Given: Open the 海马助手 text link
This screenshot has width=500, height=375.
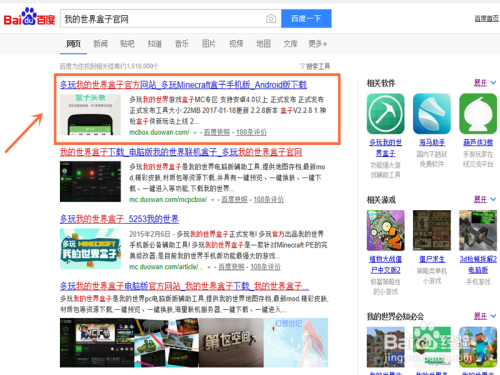Looking at the screenshot, I should [432, 143].
